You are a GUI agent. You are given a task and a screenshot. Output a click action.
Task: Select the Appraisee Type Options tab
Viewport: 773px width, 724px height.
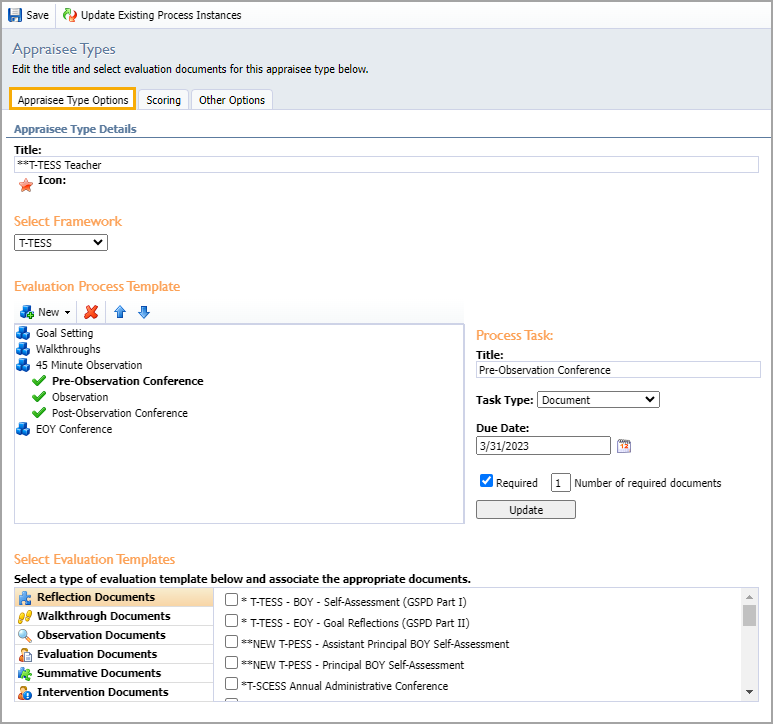click(72, 100)
